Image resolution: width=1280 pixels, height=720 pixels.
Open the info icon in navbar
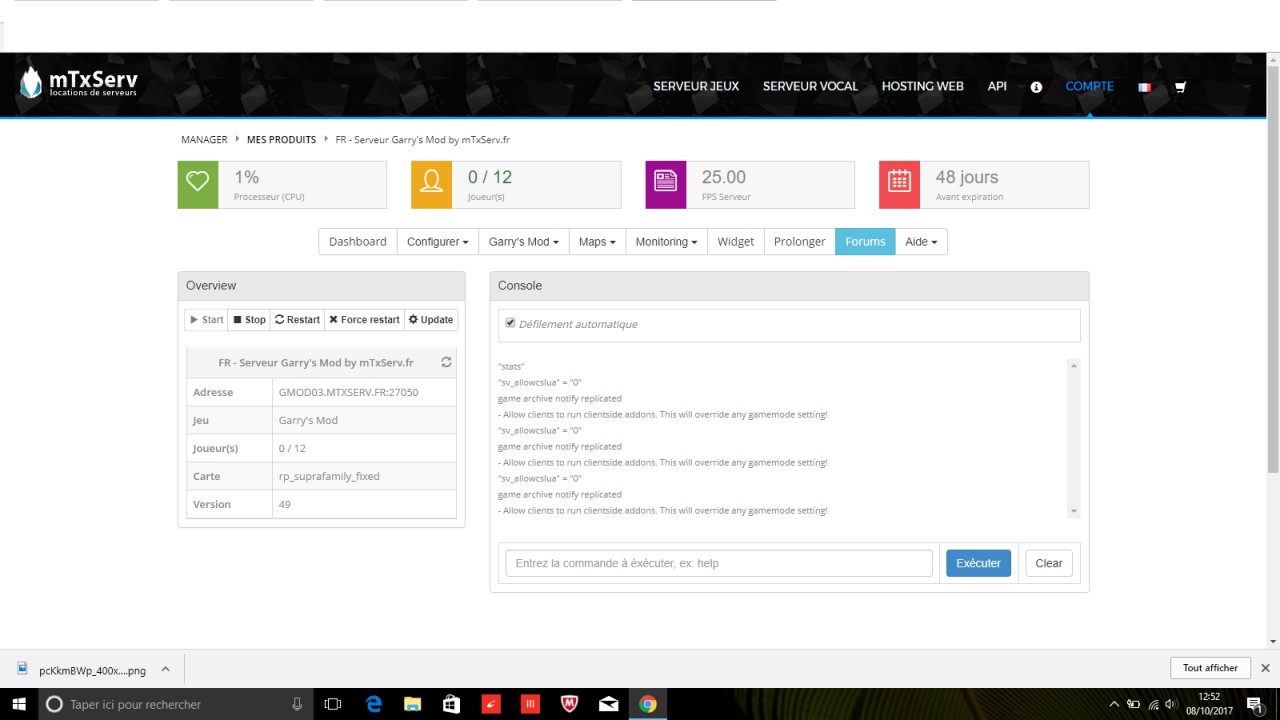coord(1036,87)
